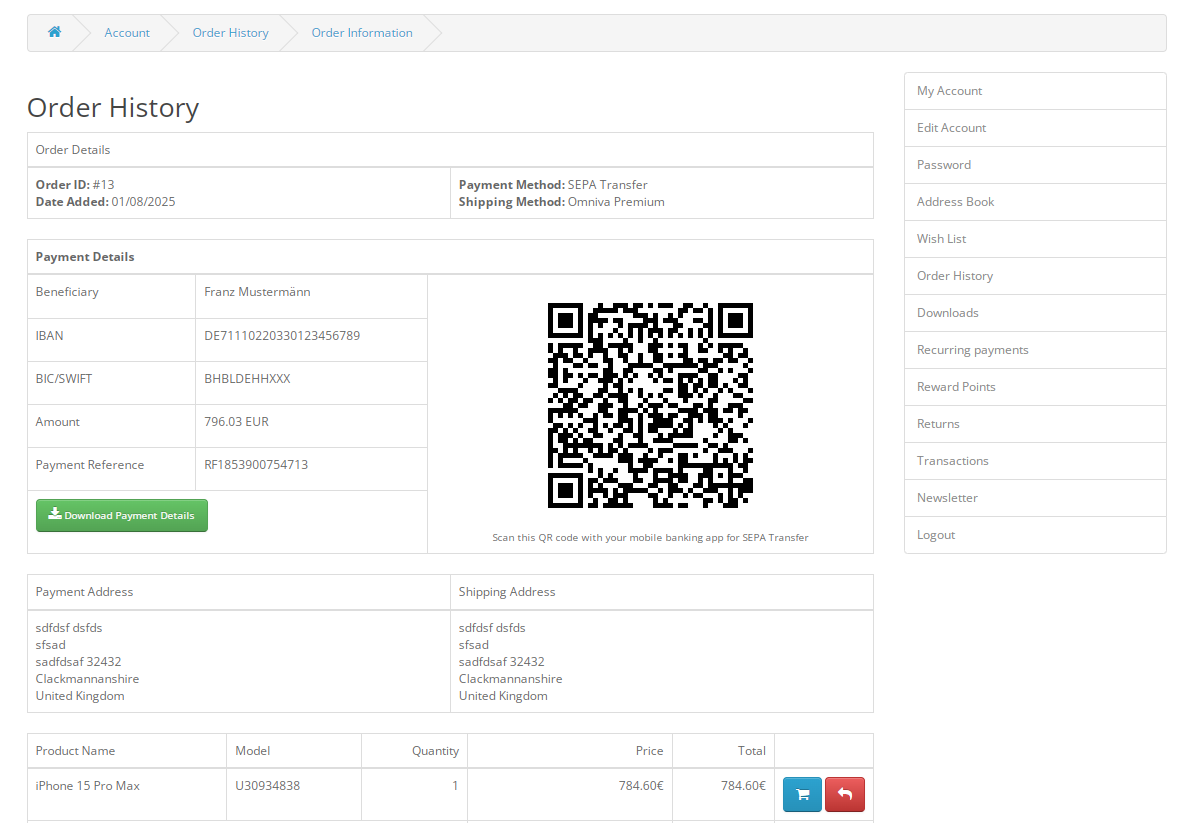1195x823 pixels.
Task: Open Order Information breadcrumb link
Action: pyautogui.click(x=362, y=33)
